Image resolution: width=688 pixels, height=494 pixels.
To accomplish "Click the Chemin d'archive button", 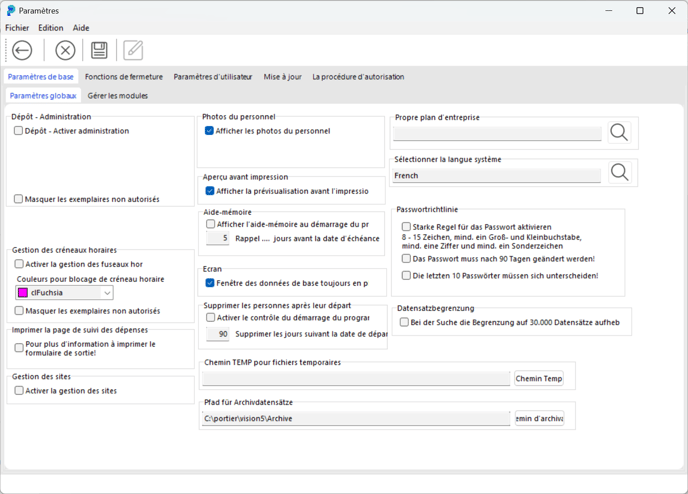I will click(539, 419).
